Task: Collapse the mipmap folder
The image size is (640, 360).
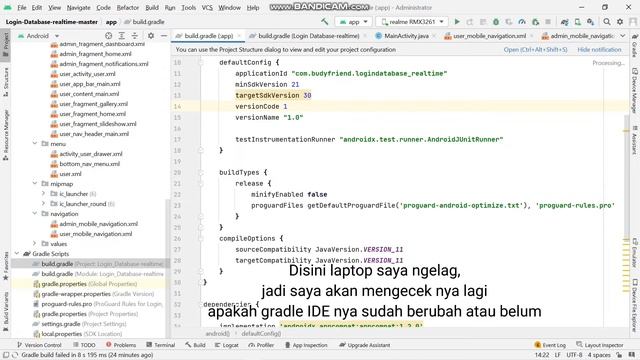Action: pyautogui.click(x=35, y=184)
